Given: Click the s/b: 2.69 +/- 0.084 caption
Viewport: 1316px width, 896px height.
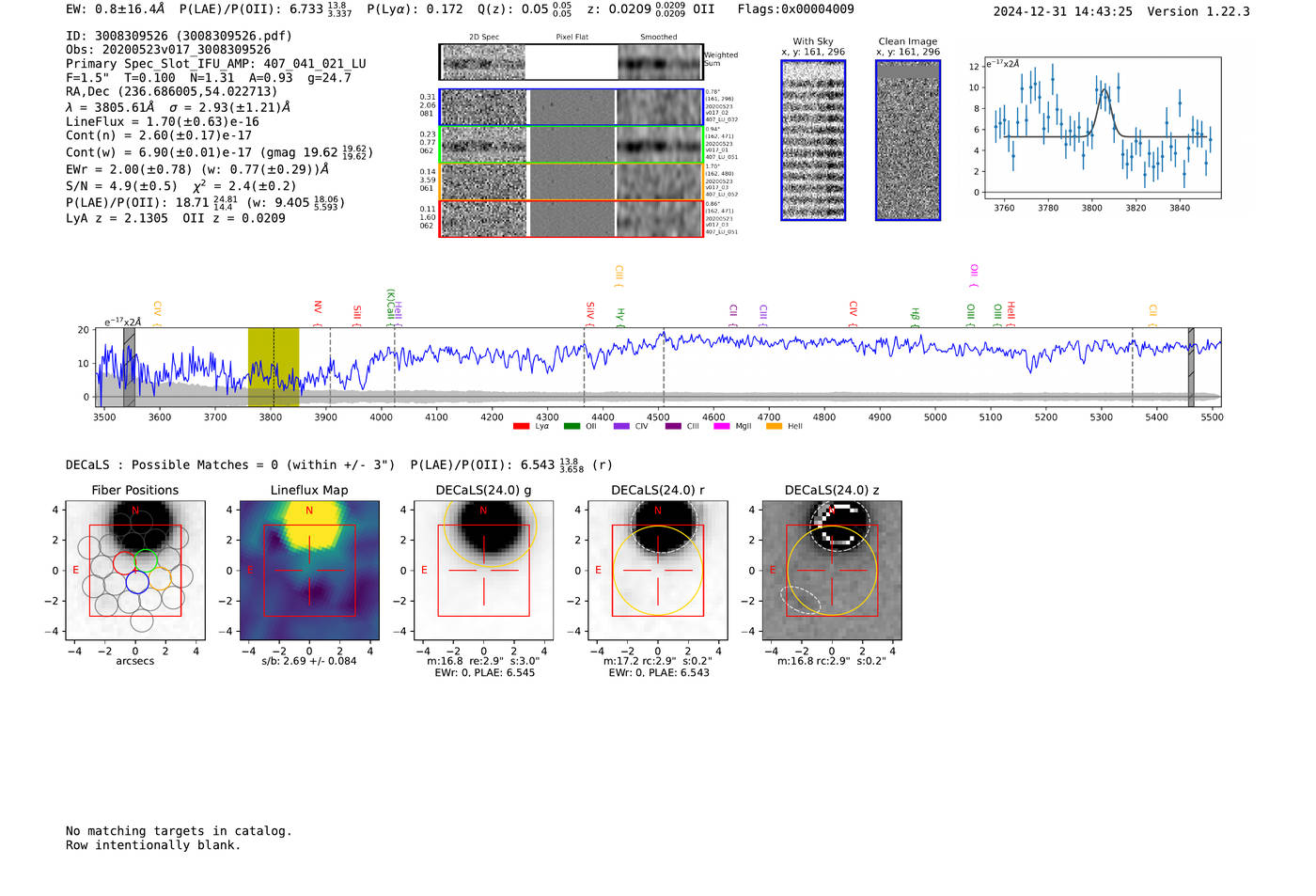Looking at the screenshot, I should coord(309,661).
